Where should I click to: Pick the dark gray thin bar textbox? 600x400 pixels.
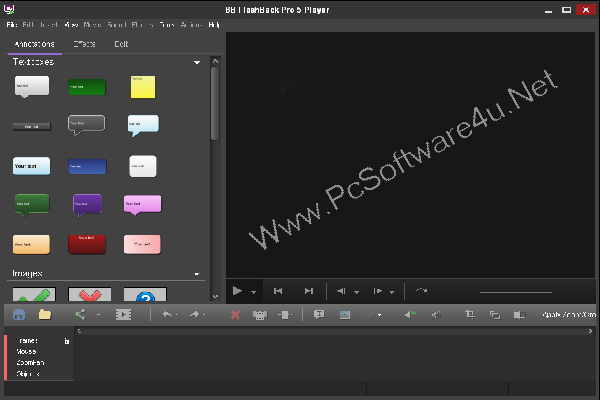point(32,126)
